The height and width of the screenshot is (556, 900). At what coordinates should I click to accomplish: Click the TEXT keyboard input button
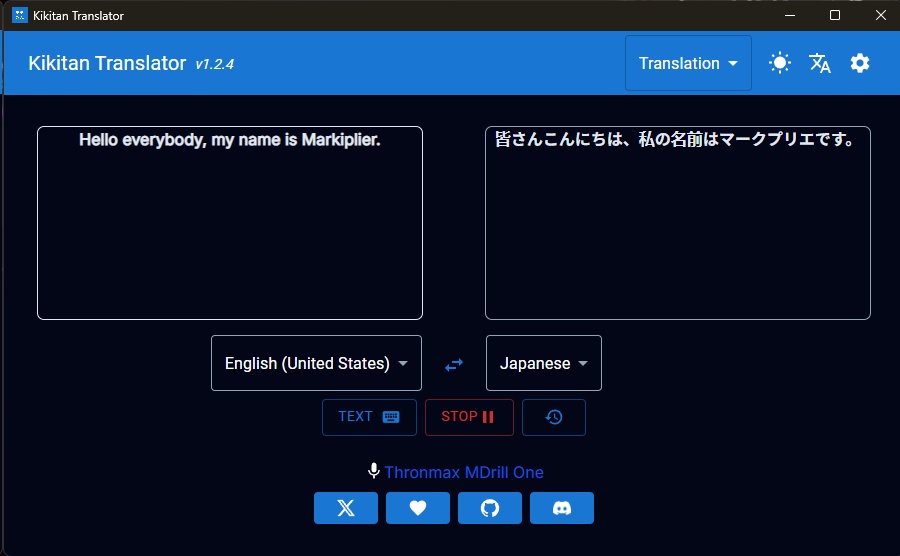pos(369,417)
